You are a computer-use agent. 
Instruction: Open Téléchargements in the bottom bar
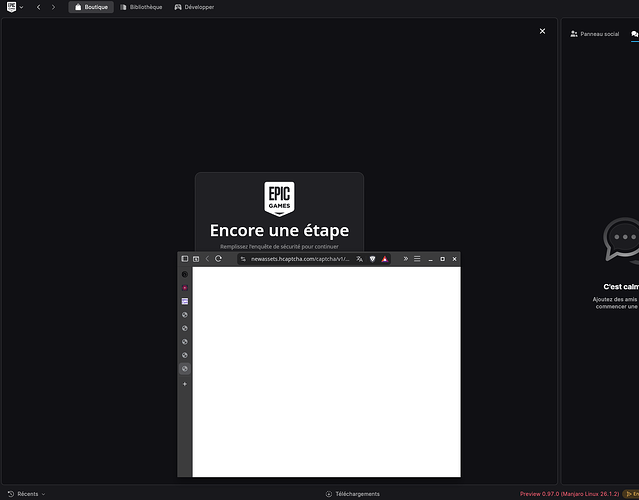[353, 494]
